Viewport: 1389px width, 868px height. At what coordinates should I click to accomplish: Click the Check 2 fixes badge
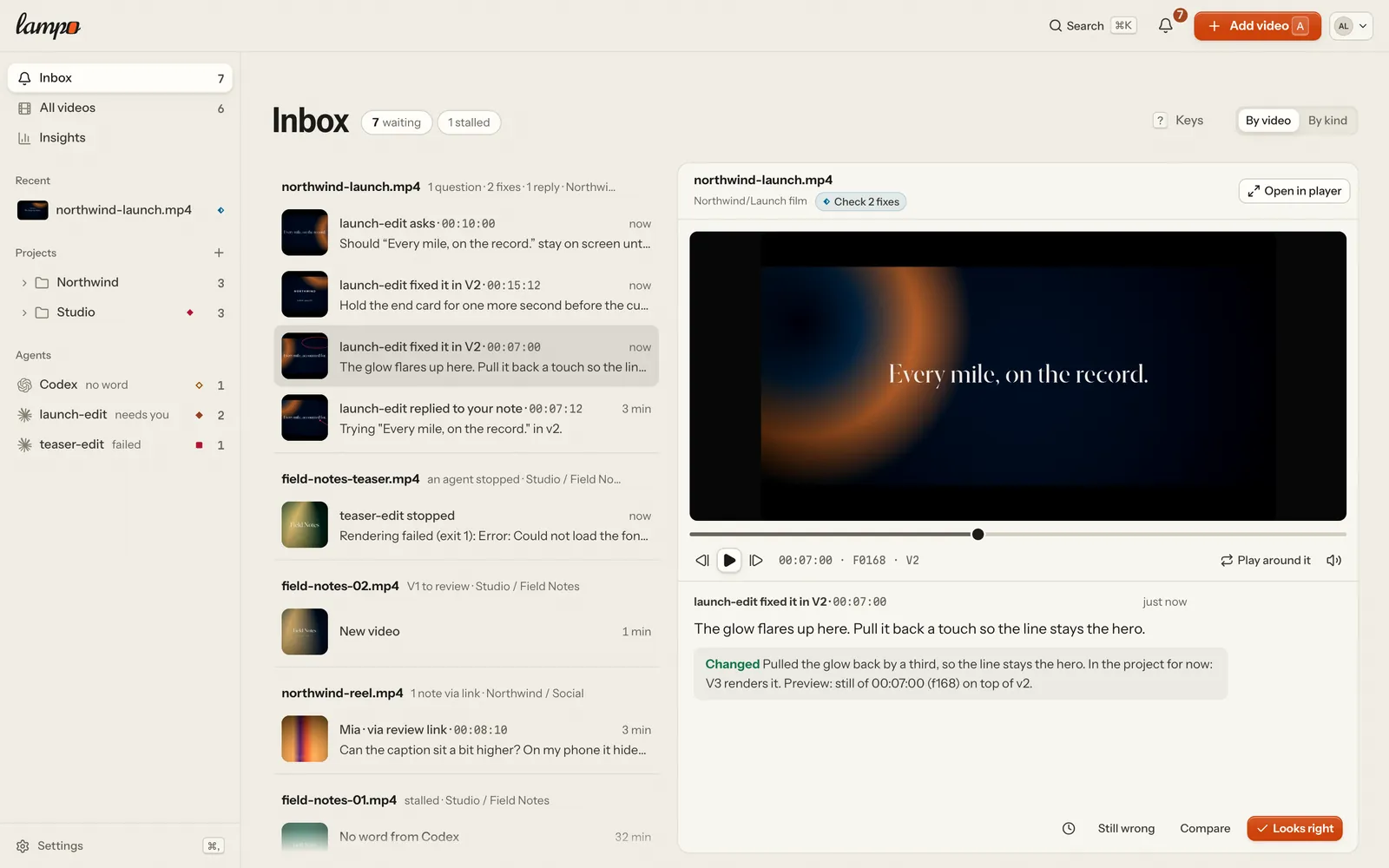860,201
